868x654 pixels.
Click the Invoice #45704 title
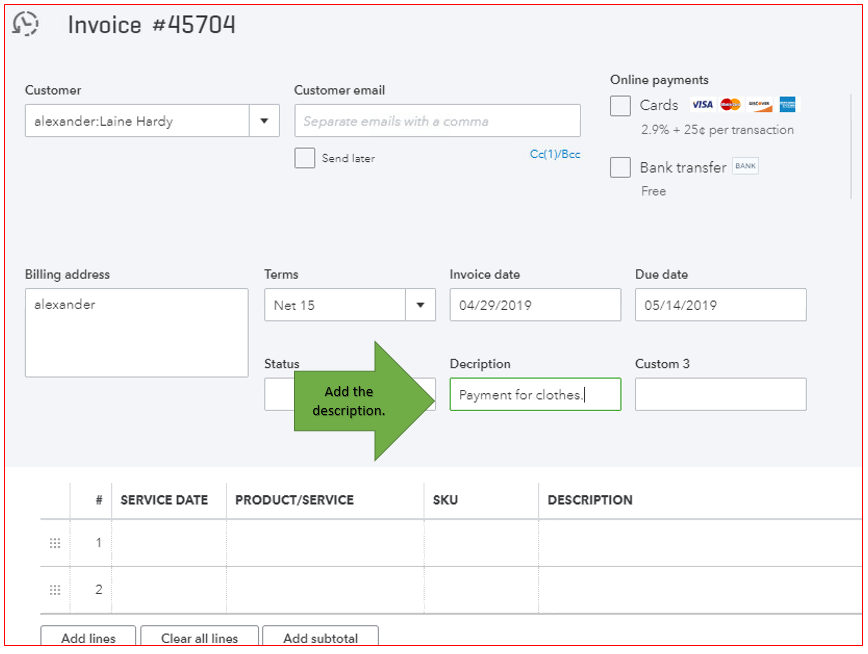152,25
